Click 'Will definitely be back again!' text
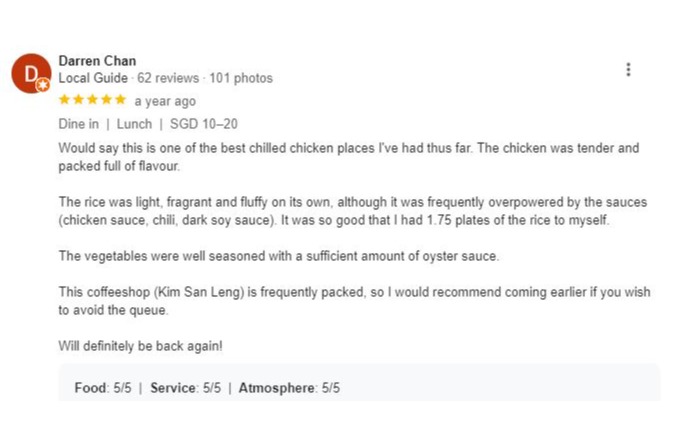Image resolution: width=673 pixels, height=448 pixels. [x=140, y=346]
